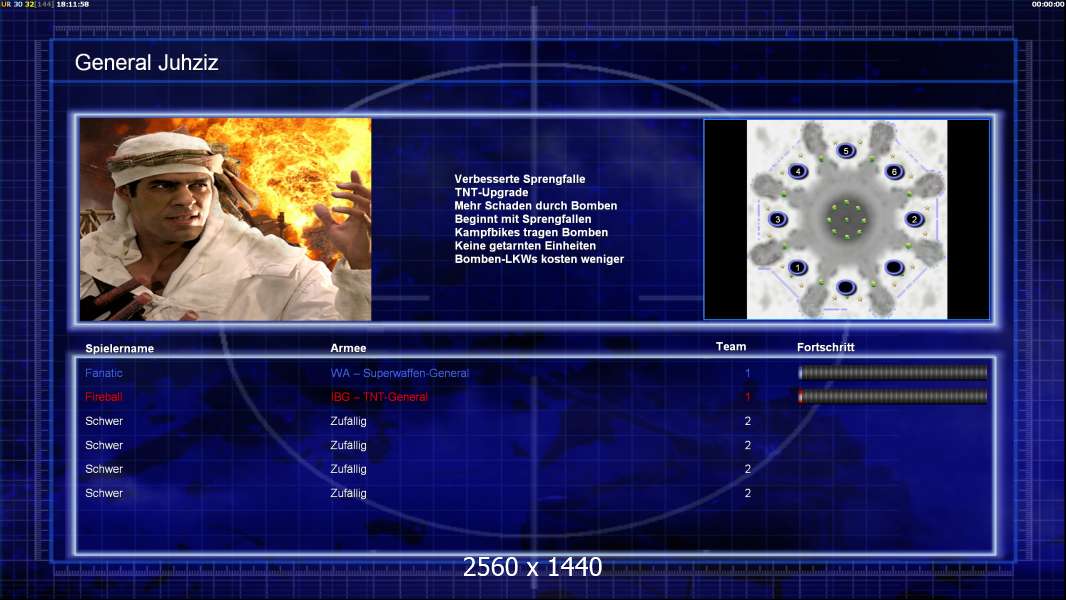
Task: Click the General Juhziz title text
Action: [146, 63]
